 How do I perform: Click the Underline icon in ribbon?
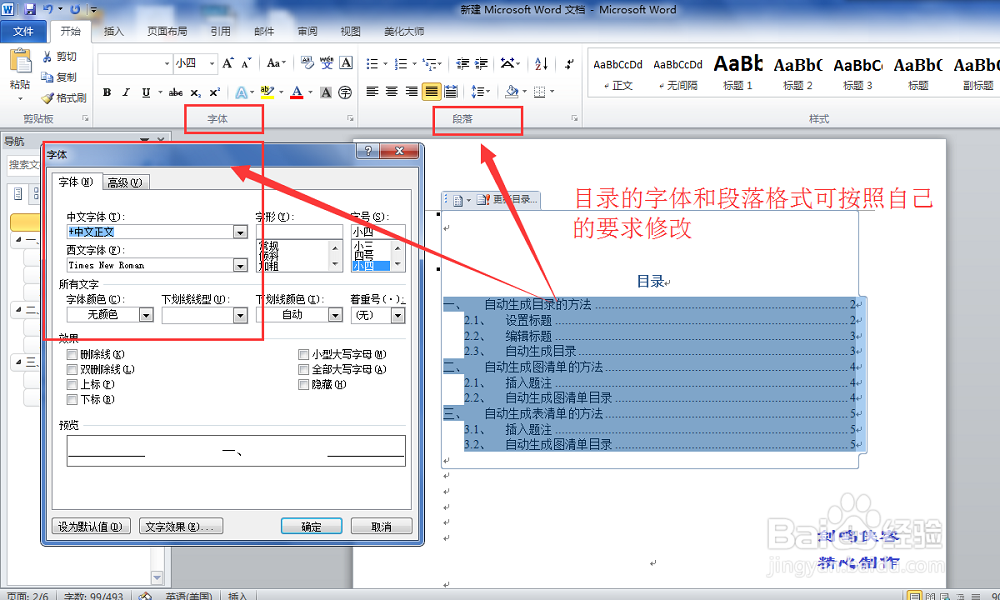click(x=146, y=92)
